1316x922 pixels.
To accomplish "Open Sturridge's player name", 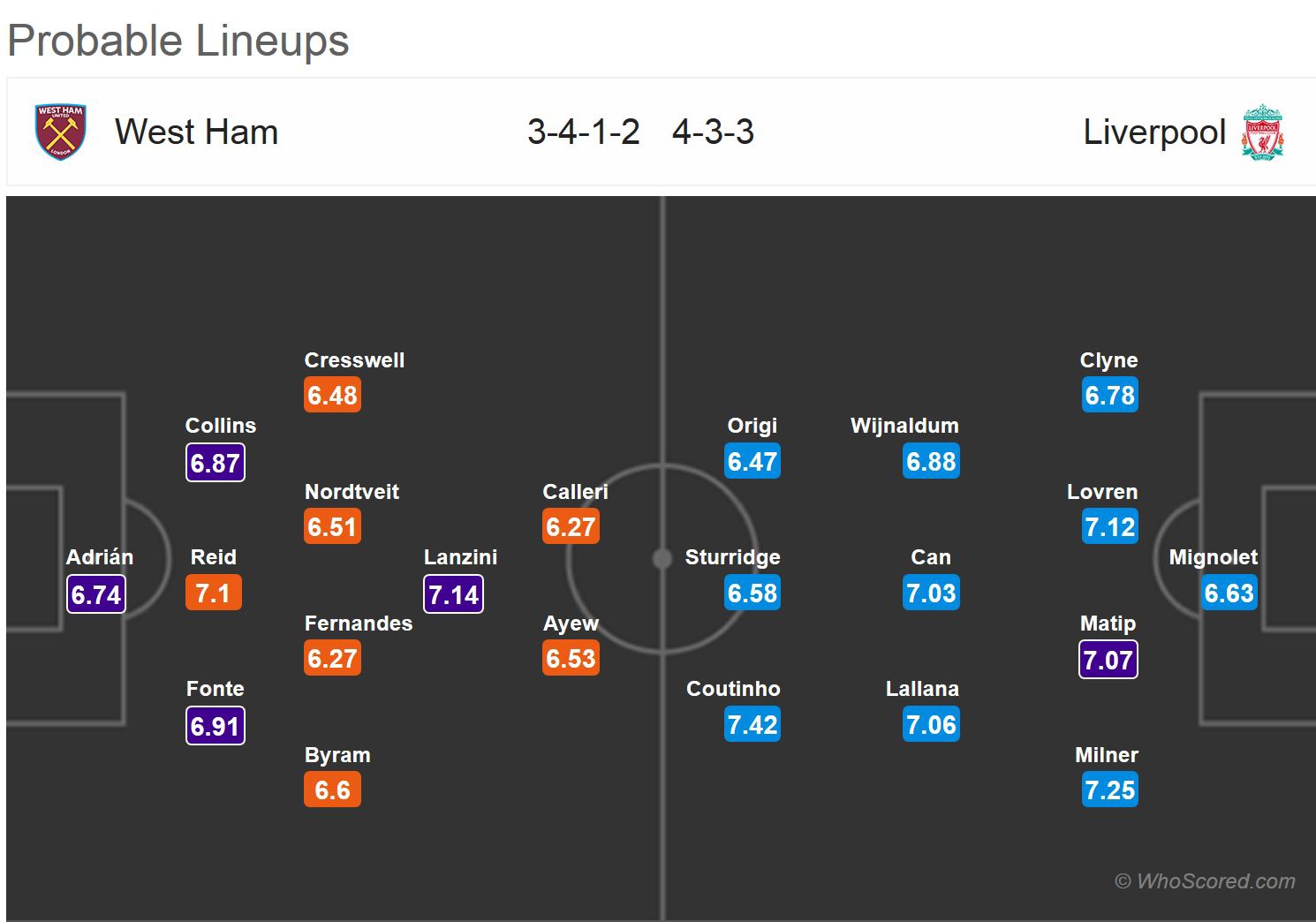I will 732,557.
